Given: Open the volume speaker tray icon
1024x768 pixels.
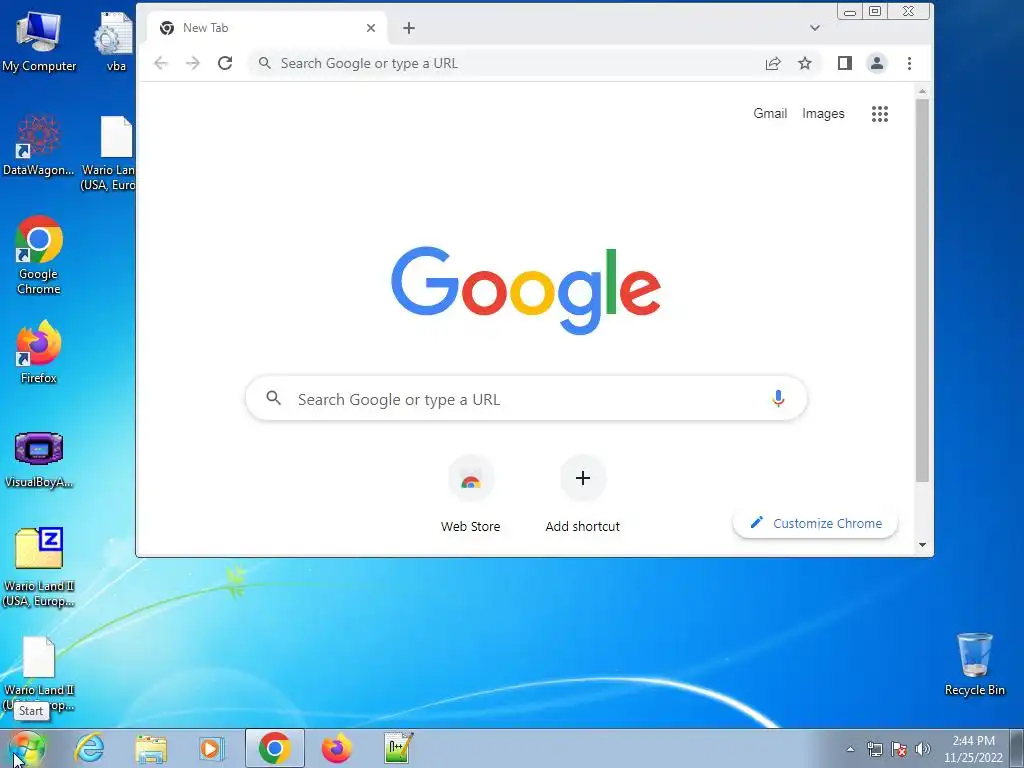Looking at the screenshot, I should point(923,749).
